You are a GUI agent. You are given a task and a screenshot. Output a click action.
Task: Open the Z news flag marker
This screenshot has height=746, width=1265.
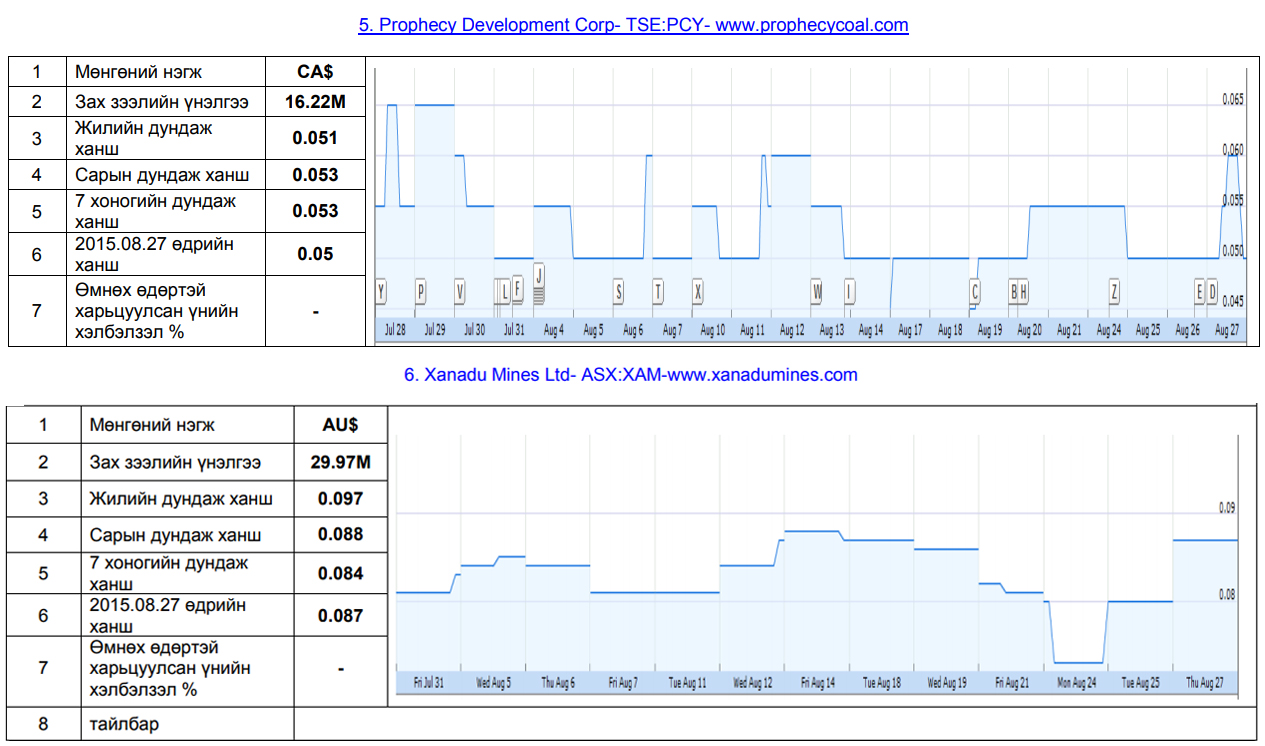click(1114, 291)
